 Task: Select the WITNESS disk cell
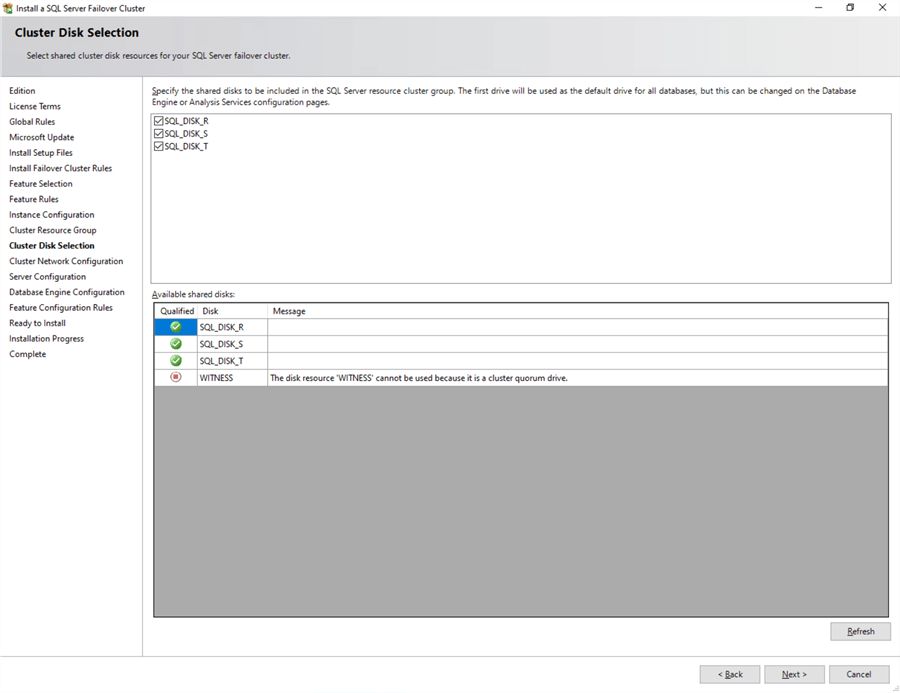pyautogui.click(x=232, y=378)
